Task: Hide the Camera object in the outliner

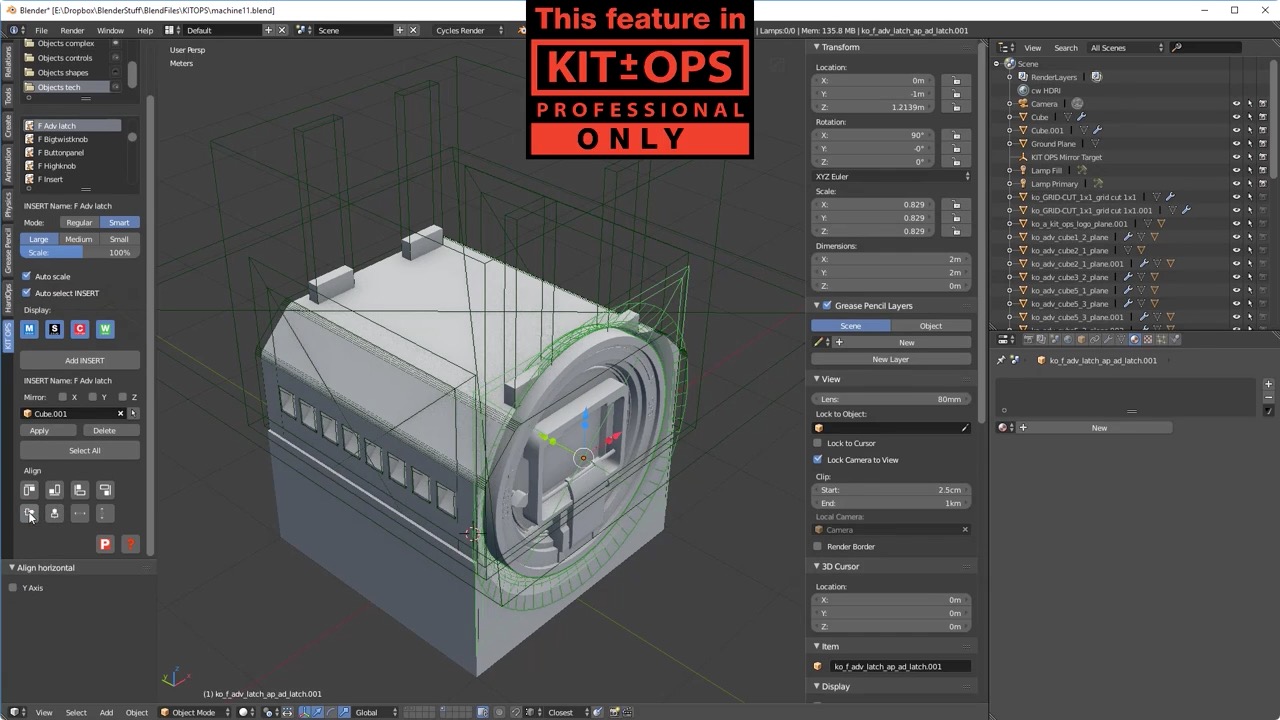Action: click(1236, 103)
